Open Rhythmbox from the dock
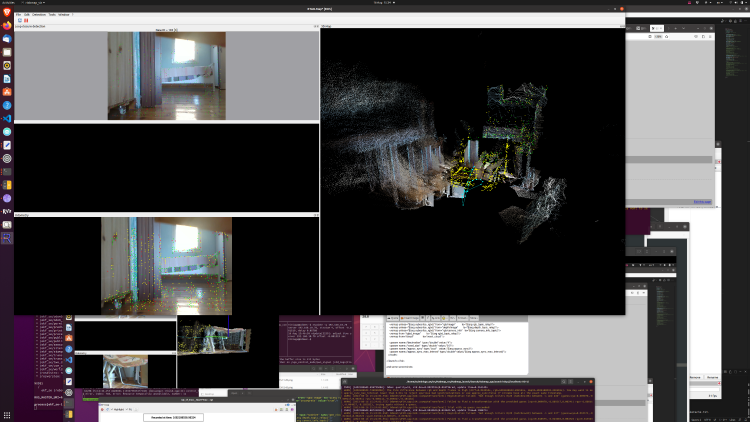Viewport: 750px width, 422px height. tap(7, 65)
